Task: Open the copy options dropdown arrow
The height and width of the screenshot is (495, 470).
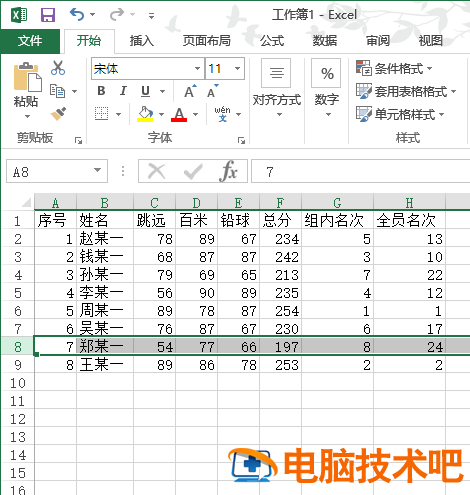Action: [x=75, y=91]
